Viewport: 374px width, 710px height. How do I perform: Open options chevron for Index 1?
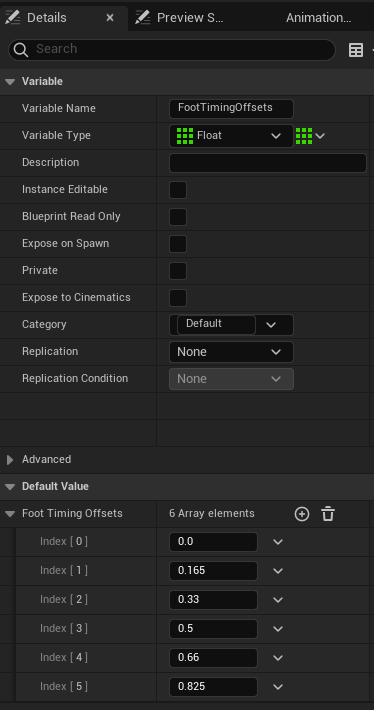click(278, 571)
